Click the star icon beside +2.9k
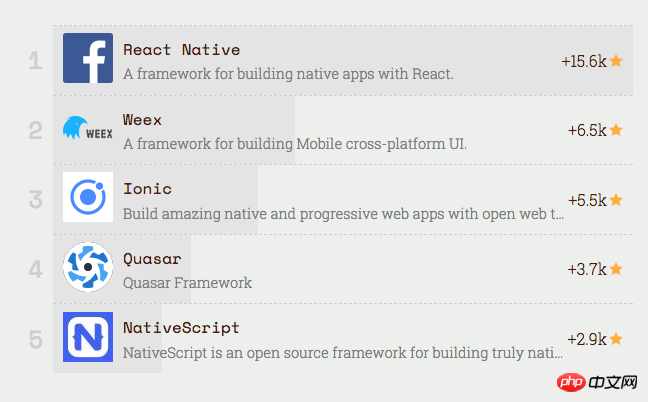Viewport: 648px width, 402px height. coord(616,339)
